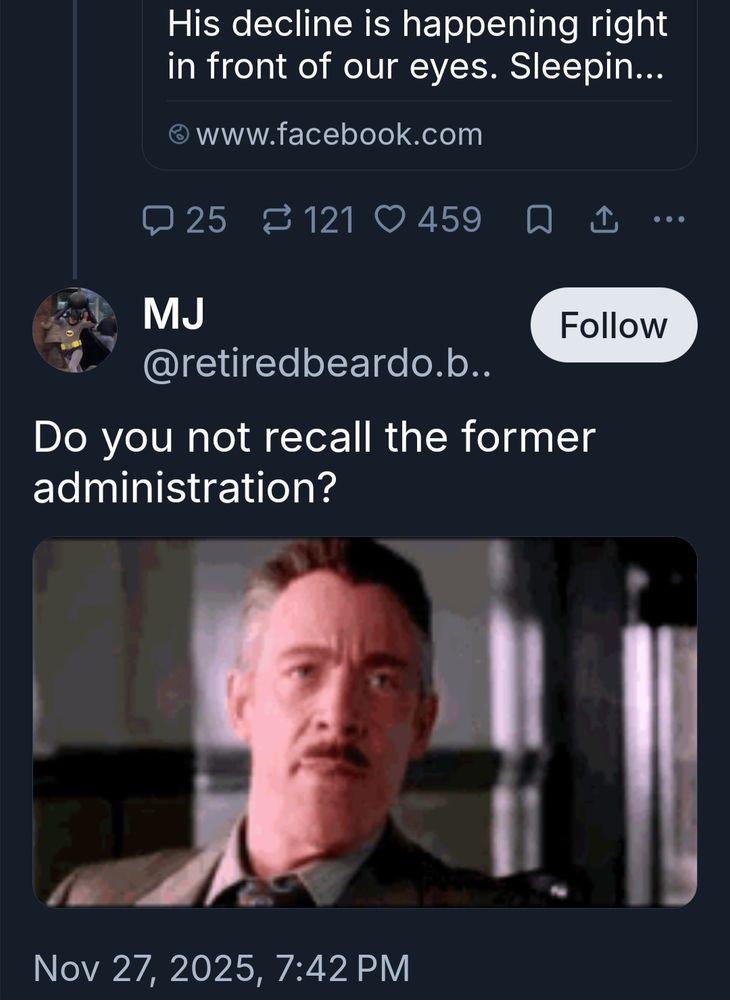Click the @retiredbeardo.b.. handle

317,365
